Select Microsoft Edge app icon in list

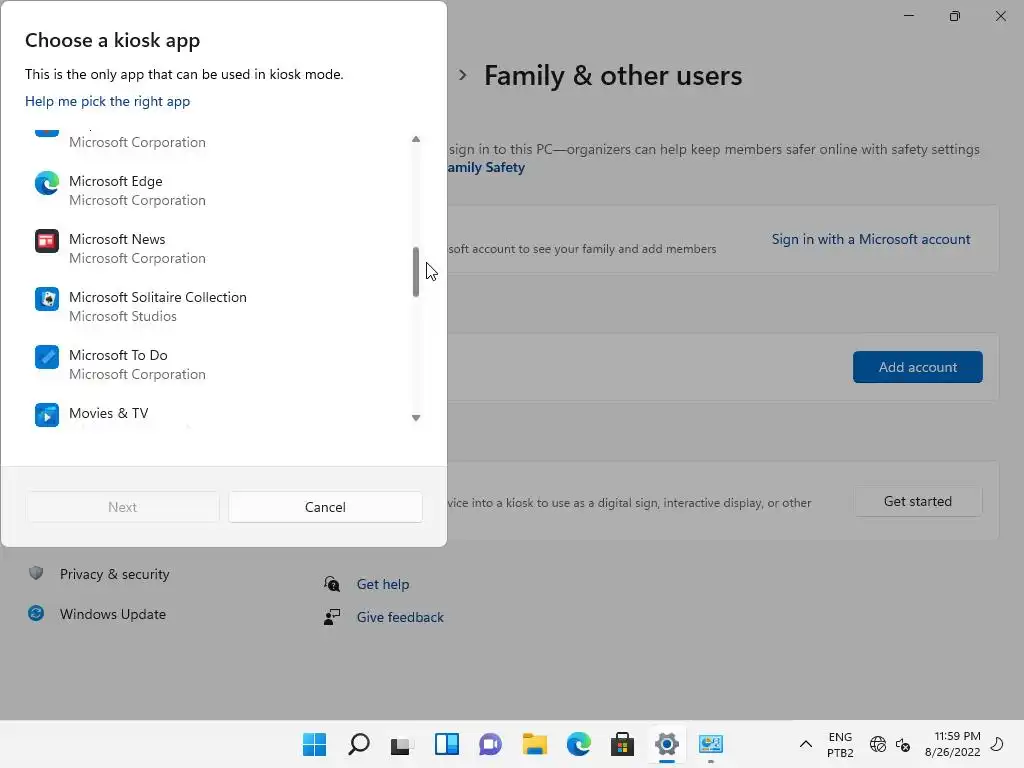pyautogui.click(x=47, y=183)
